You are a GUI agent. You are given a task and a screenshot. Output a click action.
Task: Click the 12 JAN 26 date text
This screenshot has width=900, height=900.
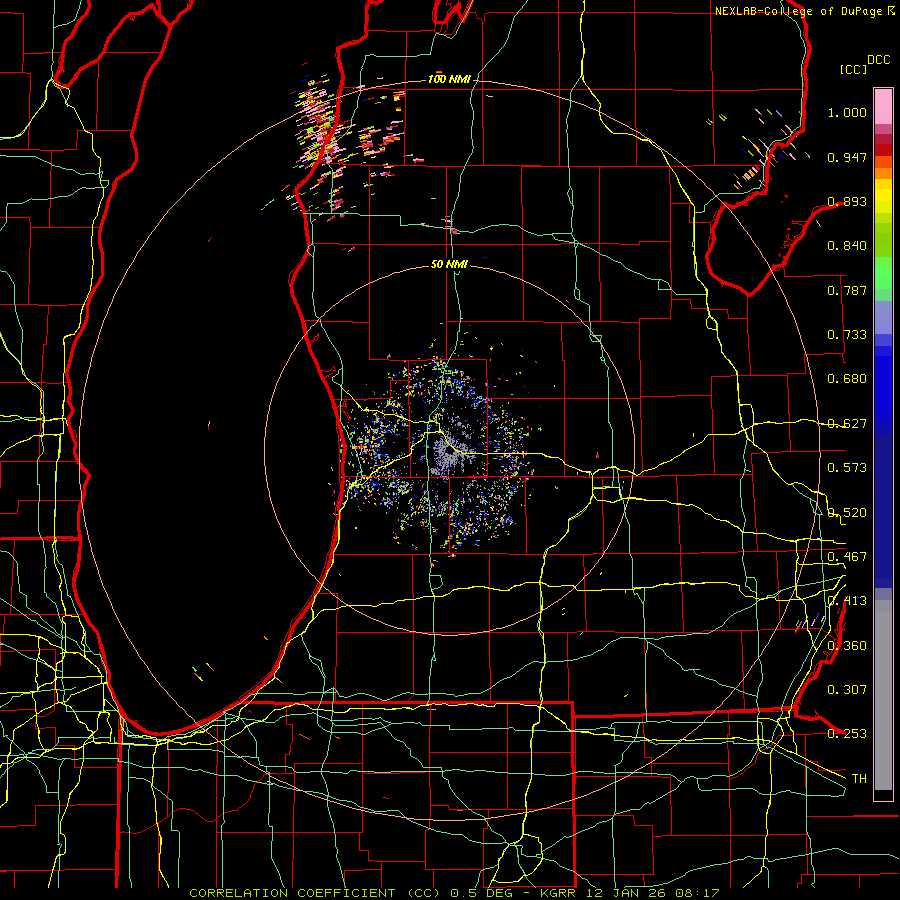click(627, 893)
